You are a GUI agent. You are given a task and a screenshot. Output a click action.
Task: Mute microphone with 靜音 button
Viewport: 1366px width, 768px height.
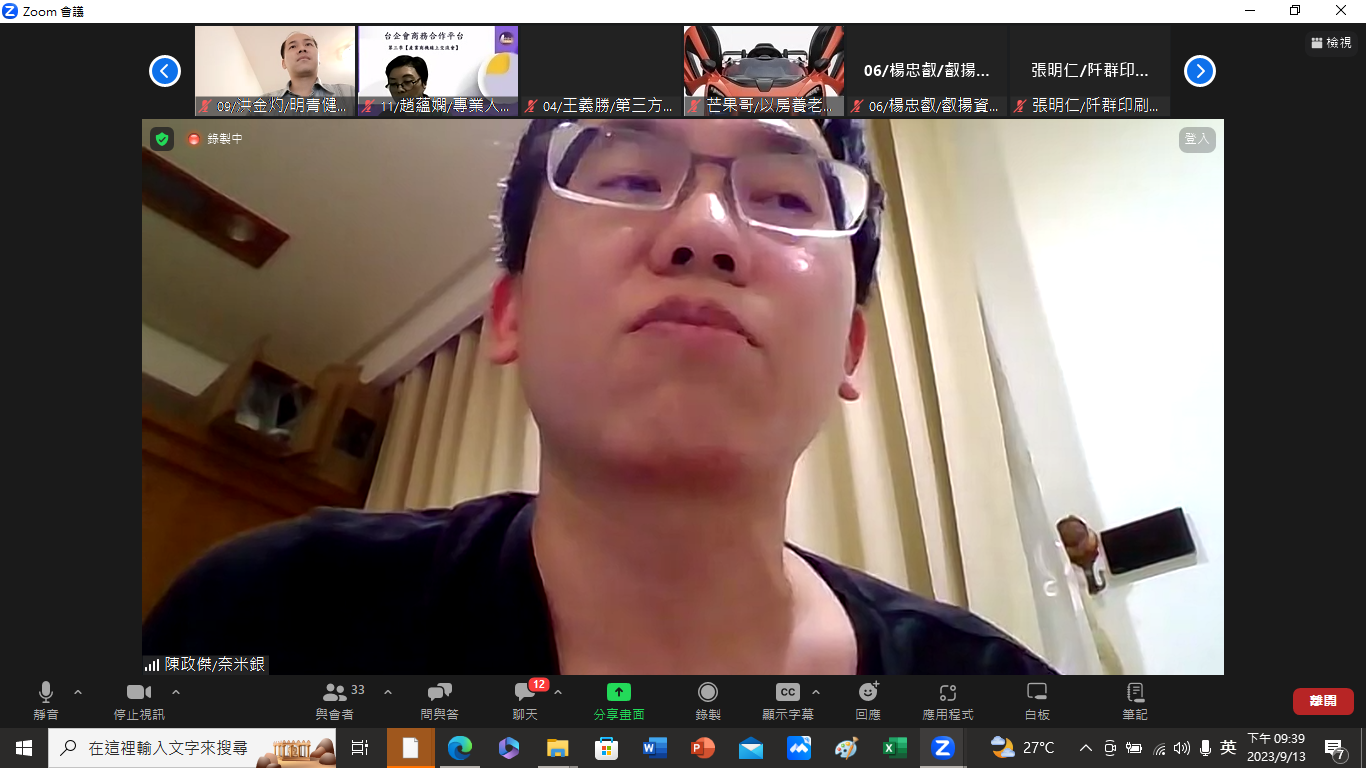(x=46, y=701)
